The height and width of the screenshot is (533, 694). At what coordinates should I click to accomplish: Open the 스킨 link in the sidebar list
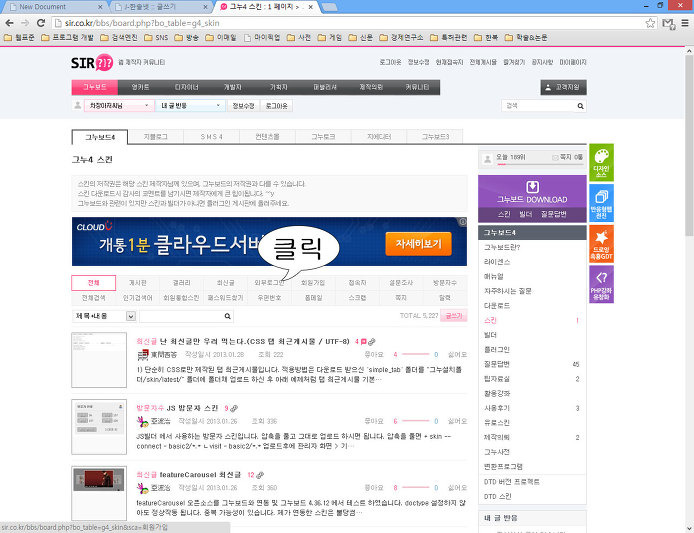490,321
